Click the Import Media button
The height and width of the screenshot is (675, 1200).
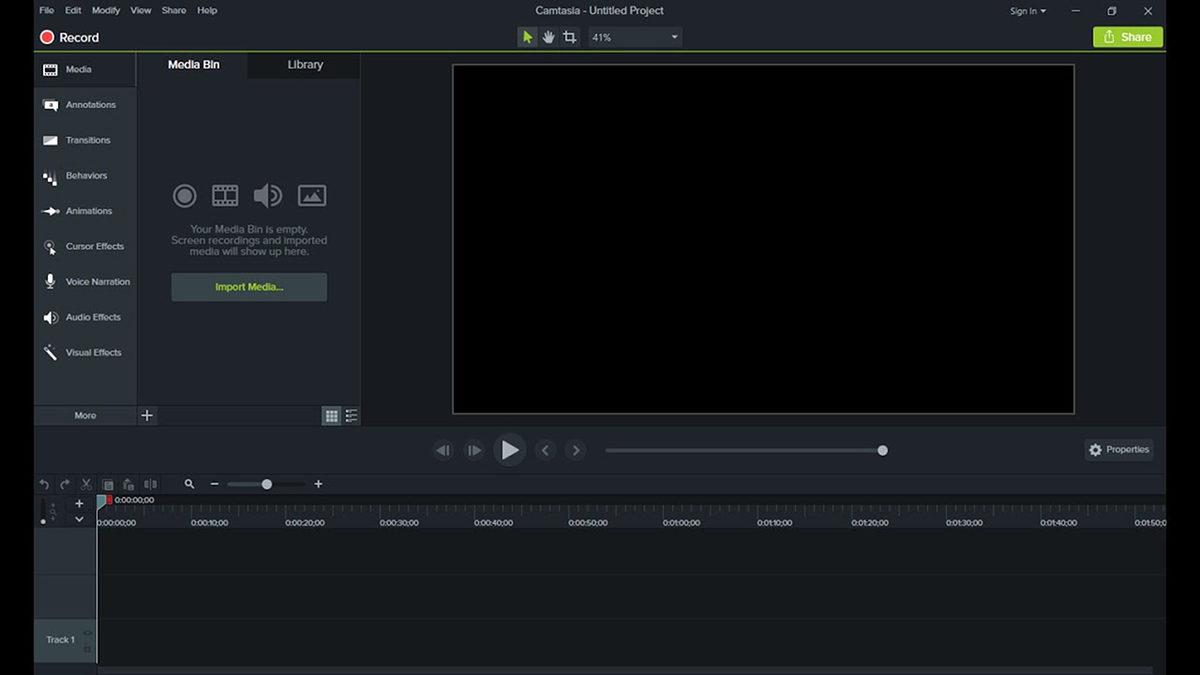click(x=249, y=287)
